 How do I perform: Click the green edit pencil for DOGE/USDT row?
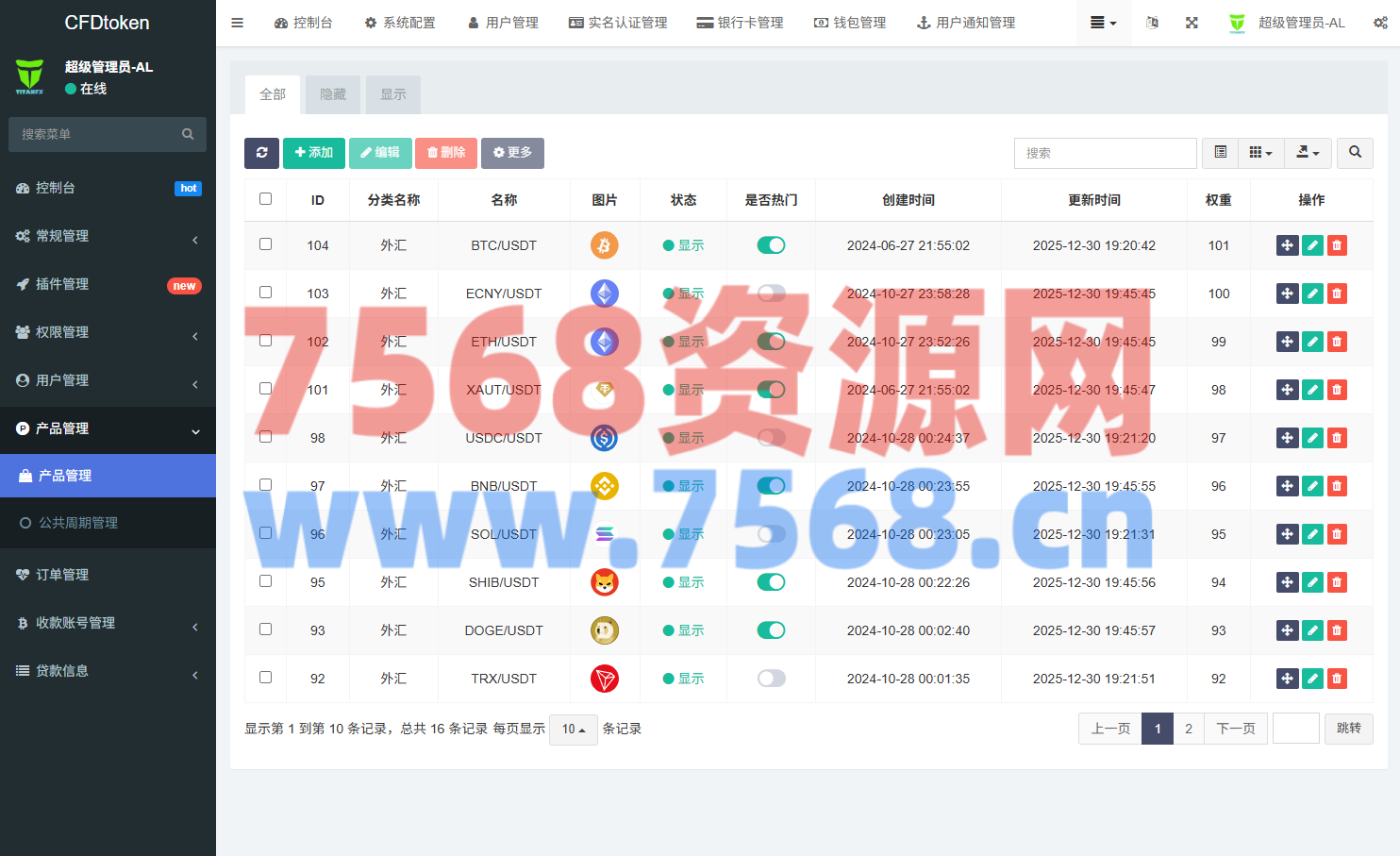click(1312, 630)
